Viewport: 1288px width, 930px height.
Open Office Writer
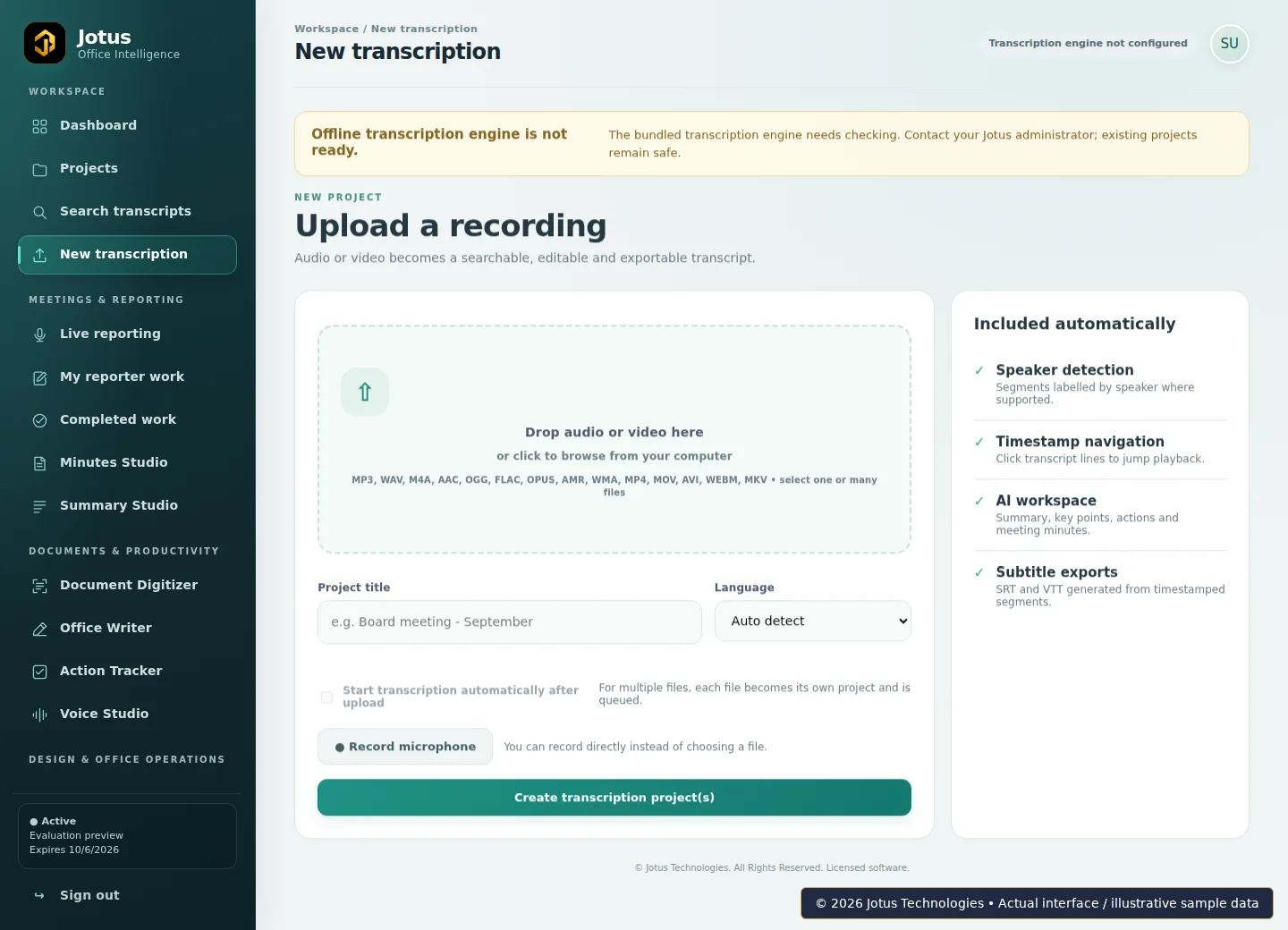pyautogui.click(x=127, y=629)
